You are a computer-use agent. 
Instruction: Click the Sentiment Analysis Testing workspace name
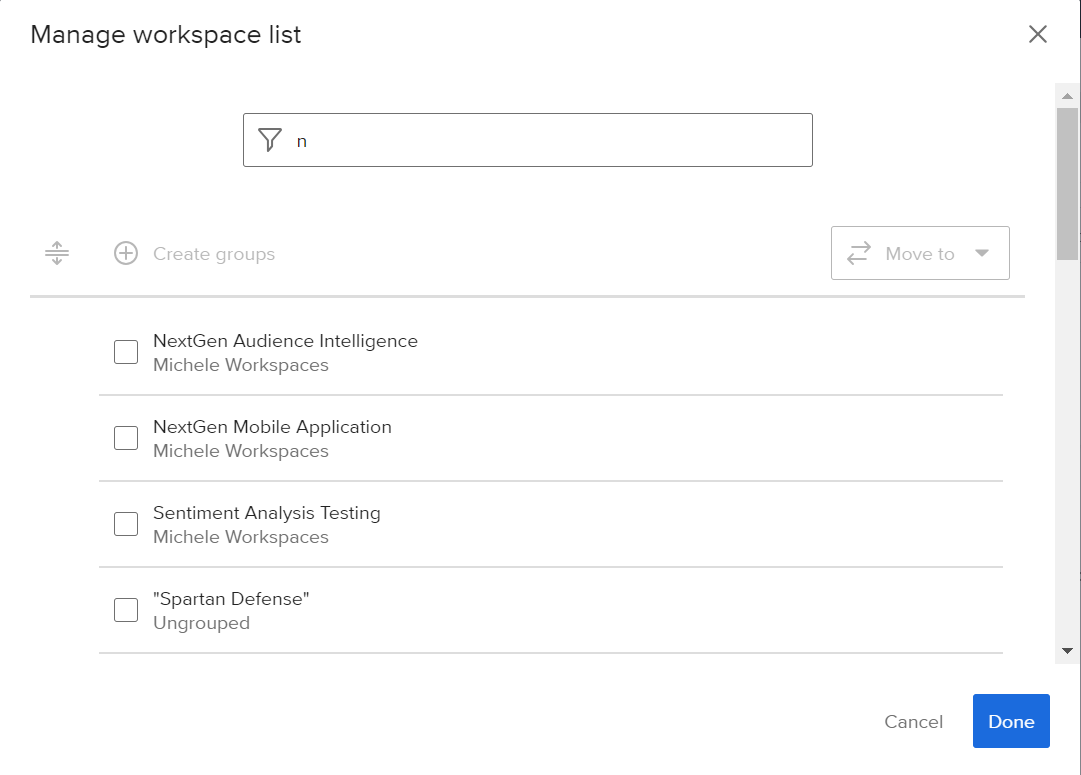(x=267, y=513)
